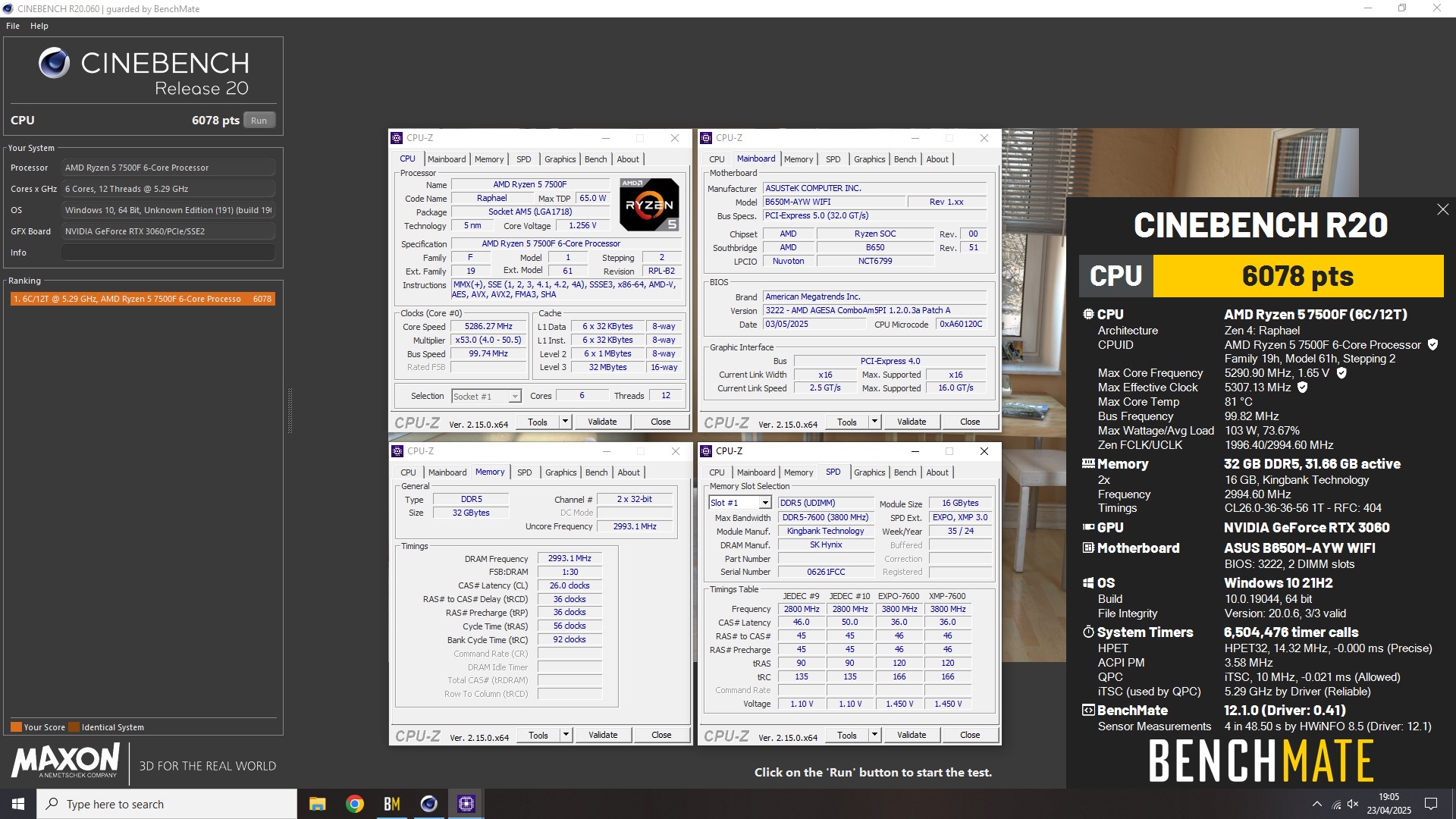Click the CPU-Z icon in the SPD window title
Viewport: 1456px width, 819px height.
706,451
